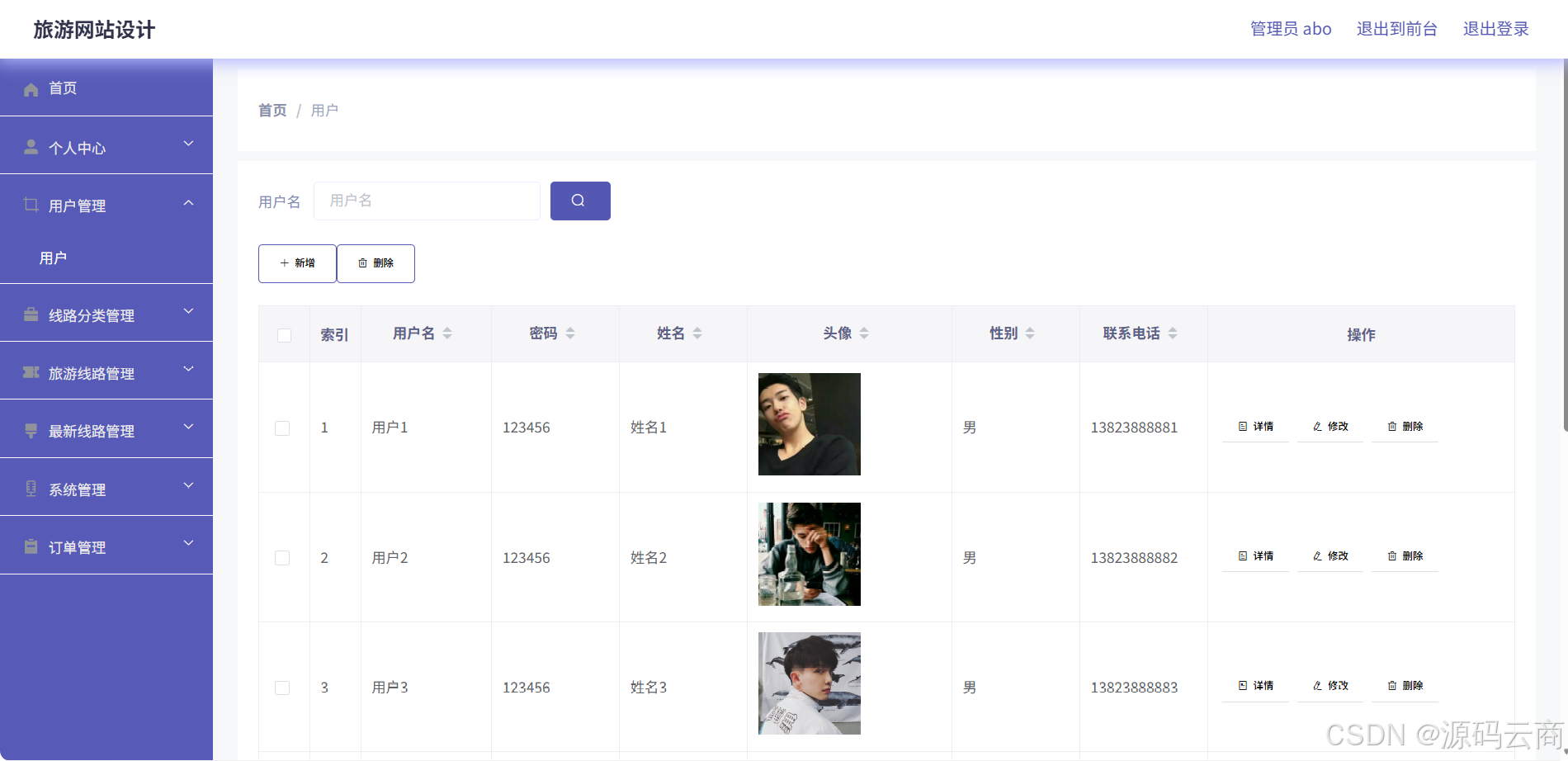This screenshot has width=1568, height=761.
Task: Click 修改 for 用户1 row
Action: [x=1330, y=427]
